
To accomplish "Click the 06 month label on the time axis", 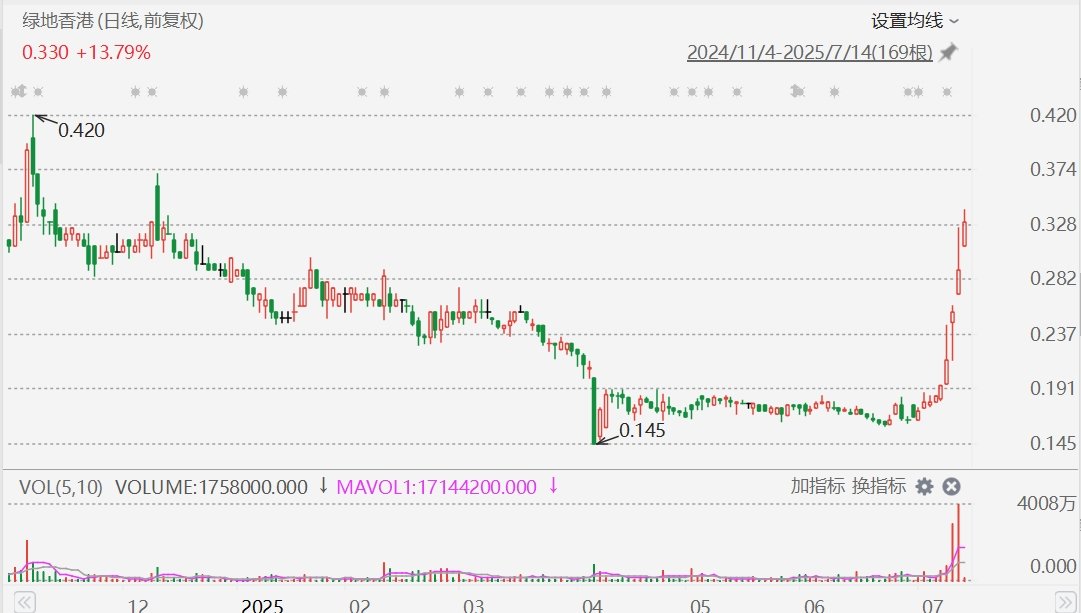I will pyautogui.click(x=814, y=606).
